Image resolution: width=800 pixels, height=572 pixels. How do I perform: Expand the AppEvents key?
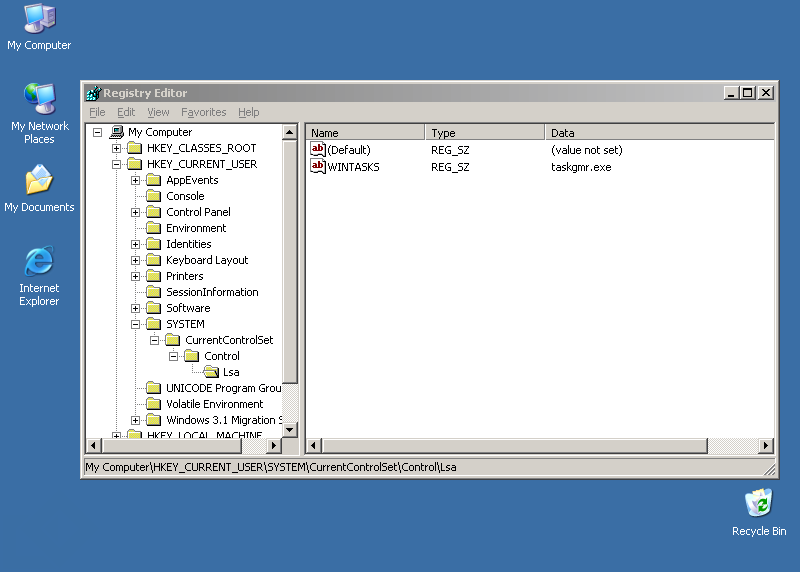[135, 181]
